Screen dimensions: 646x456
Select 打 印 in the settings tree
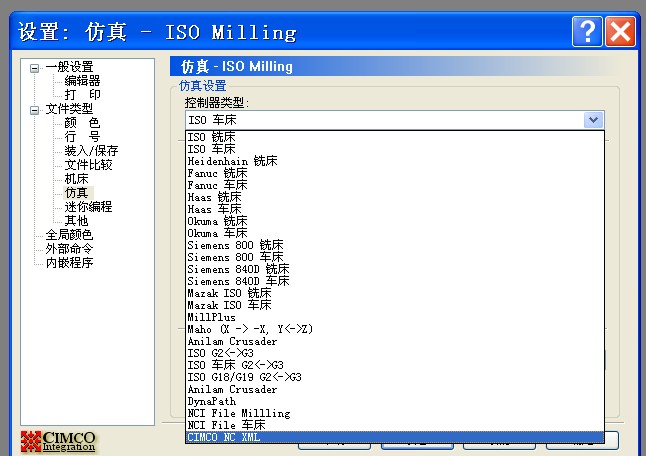(82, 94)
